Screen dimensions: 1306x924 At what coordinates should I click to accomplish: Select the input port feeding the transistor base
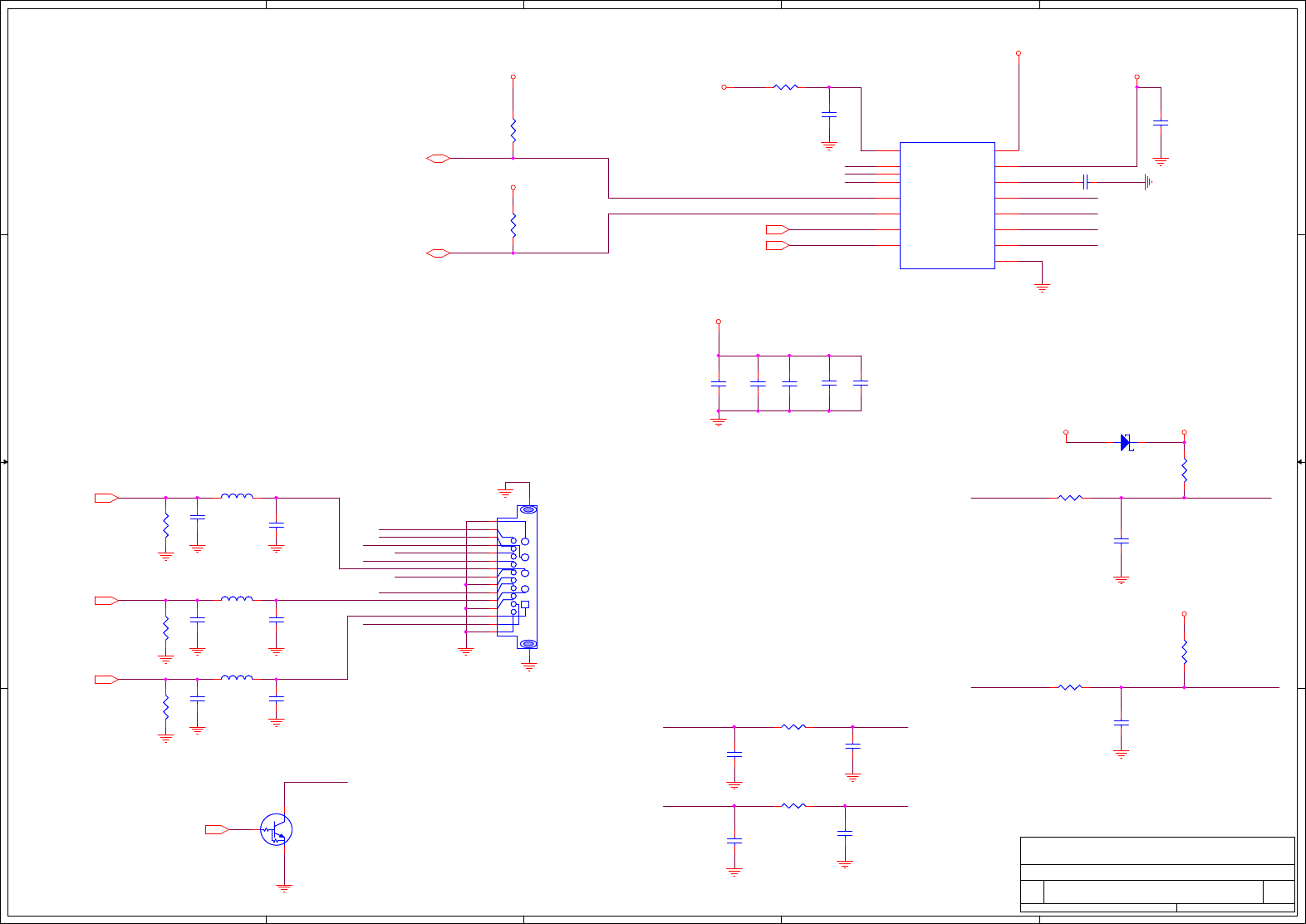click(x=217, y=829)
